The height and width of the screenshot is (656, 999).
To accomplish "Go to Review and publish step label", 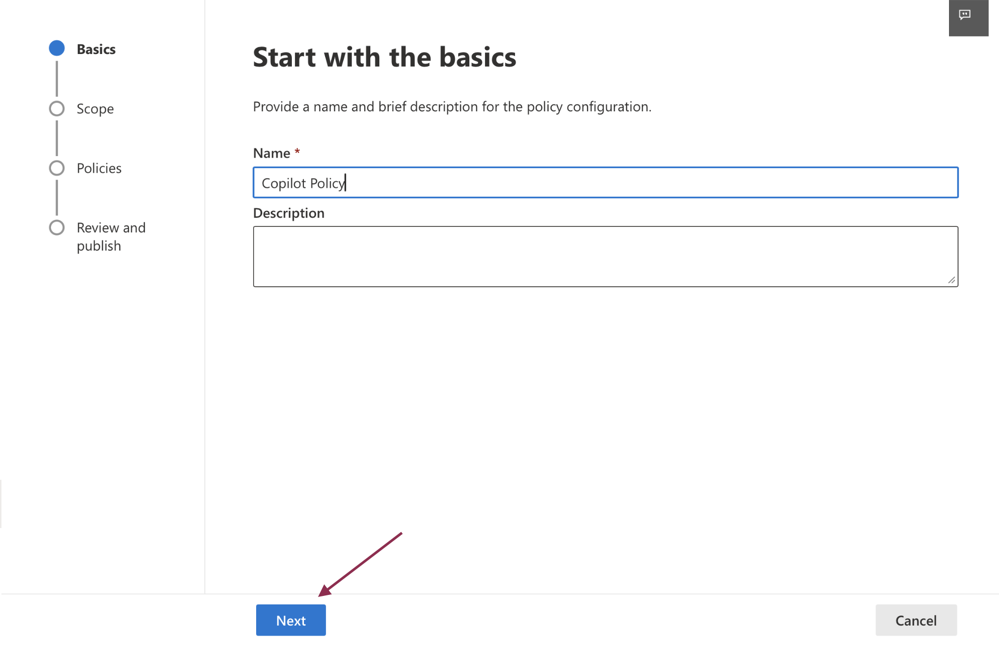I will [111, 236].
